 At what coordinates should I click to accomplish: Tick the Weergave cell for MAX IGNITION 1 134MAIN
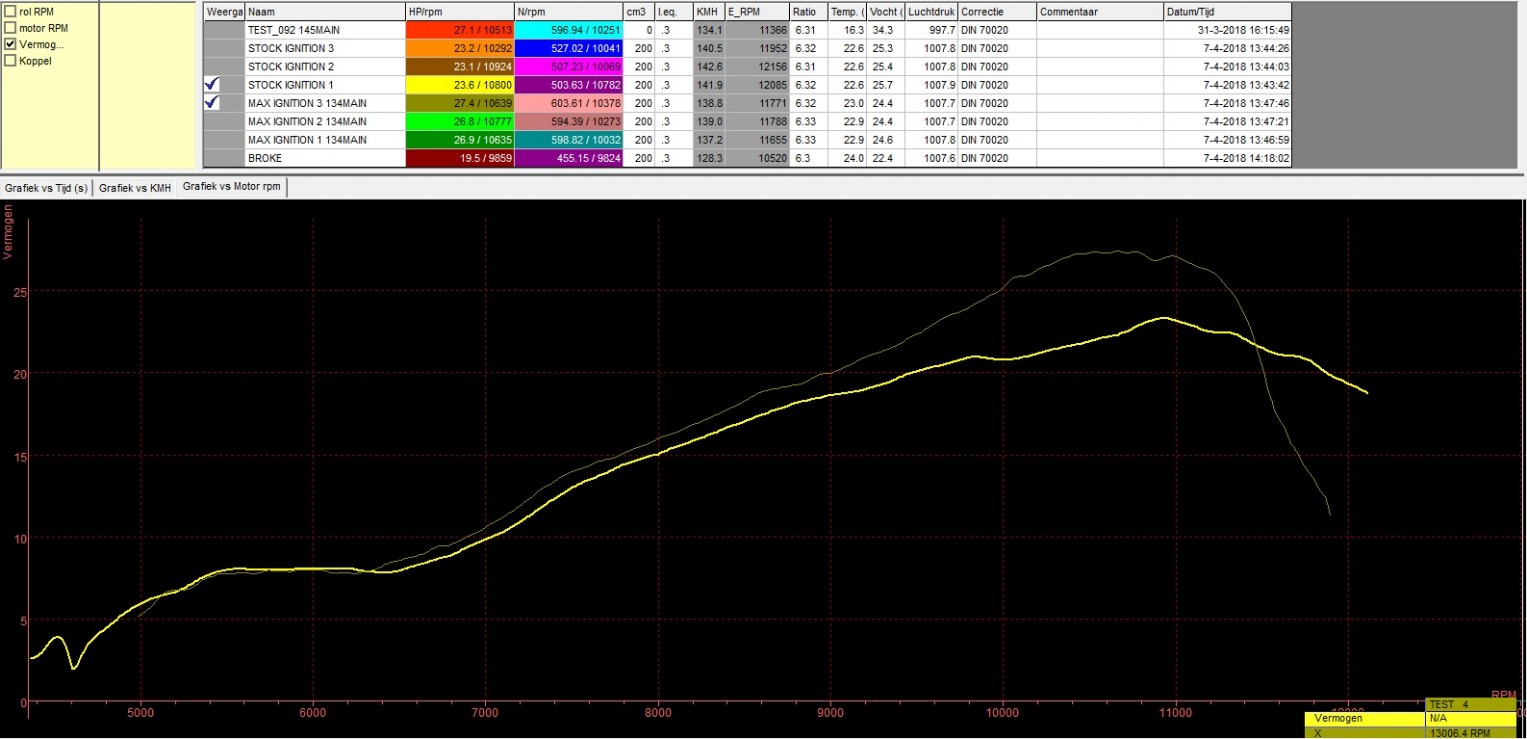(x=223, y=140)
